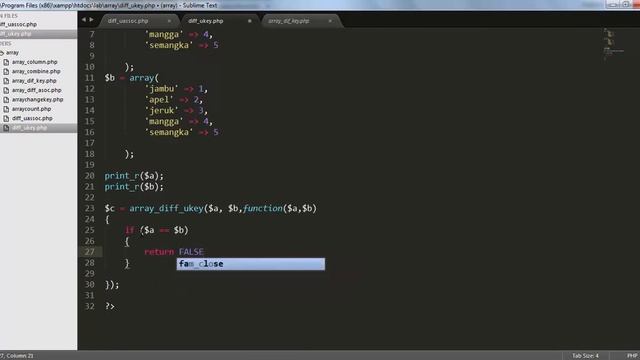Image resolution: width=640 pixels, height=360 pixels.
Task: Click the 'jambu' key string
Action: [x=162, y=89]
